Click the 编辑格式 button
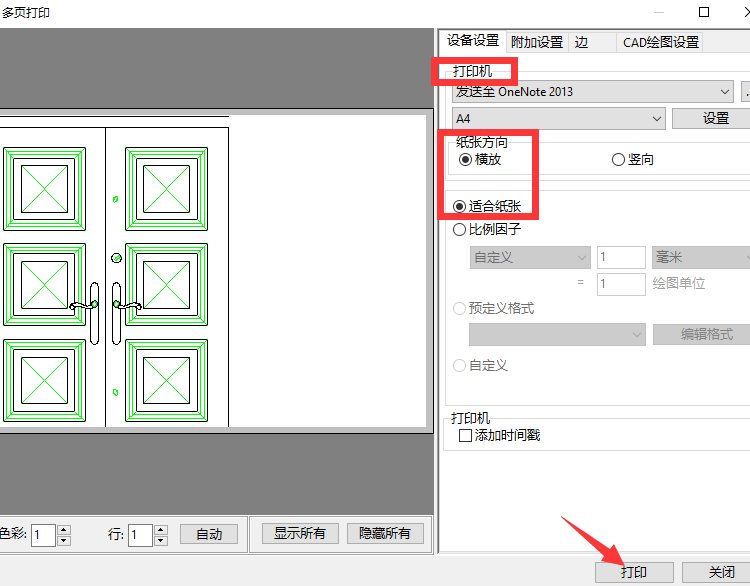The height and width of the screenshot is (586, 750). [x=702, y=334]
